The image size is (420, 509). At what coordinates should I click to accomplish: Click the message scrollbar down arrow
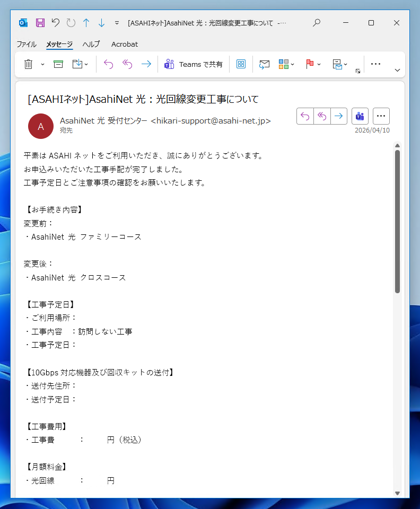pos(397,493)
